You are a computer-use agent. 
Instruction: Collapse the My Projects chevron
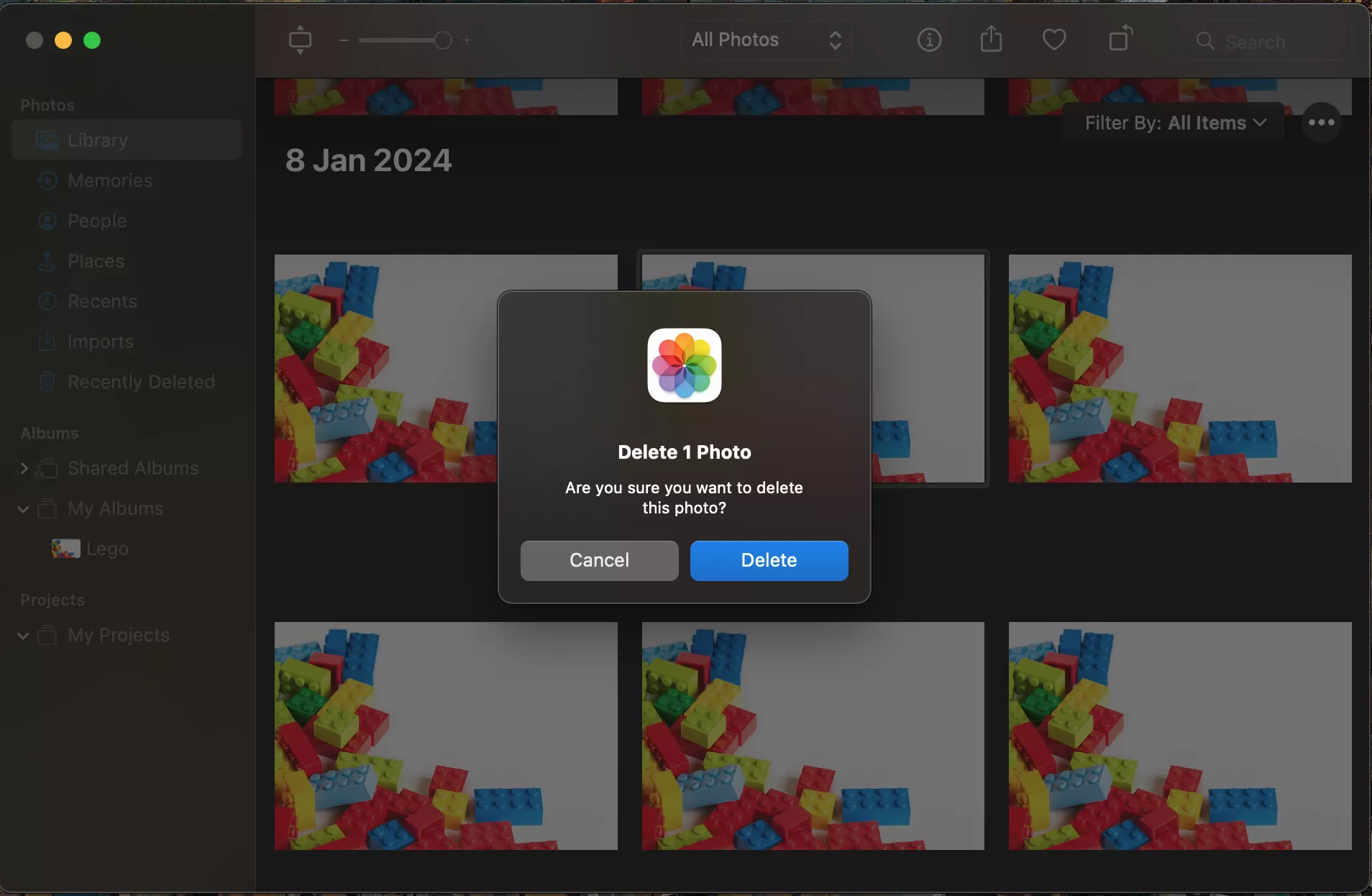pyautogui.click(x=24, y=636)
